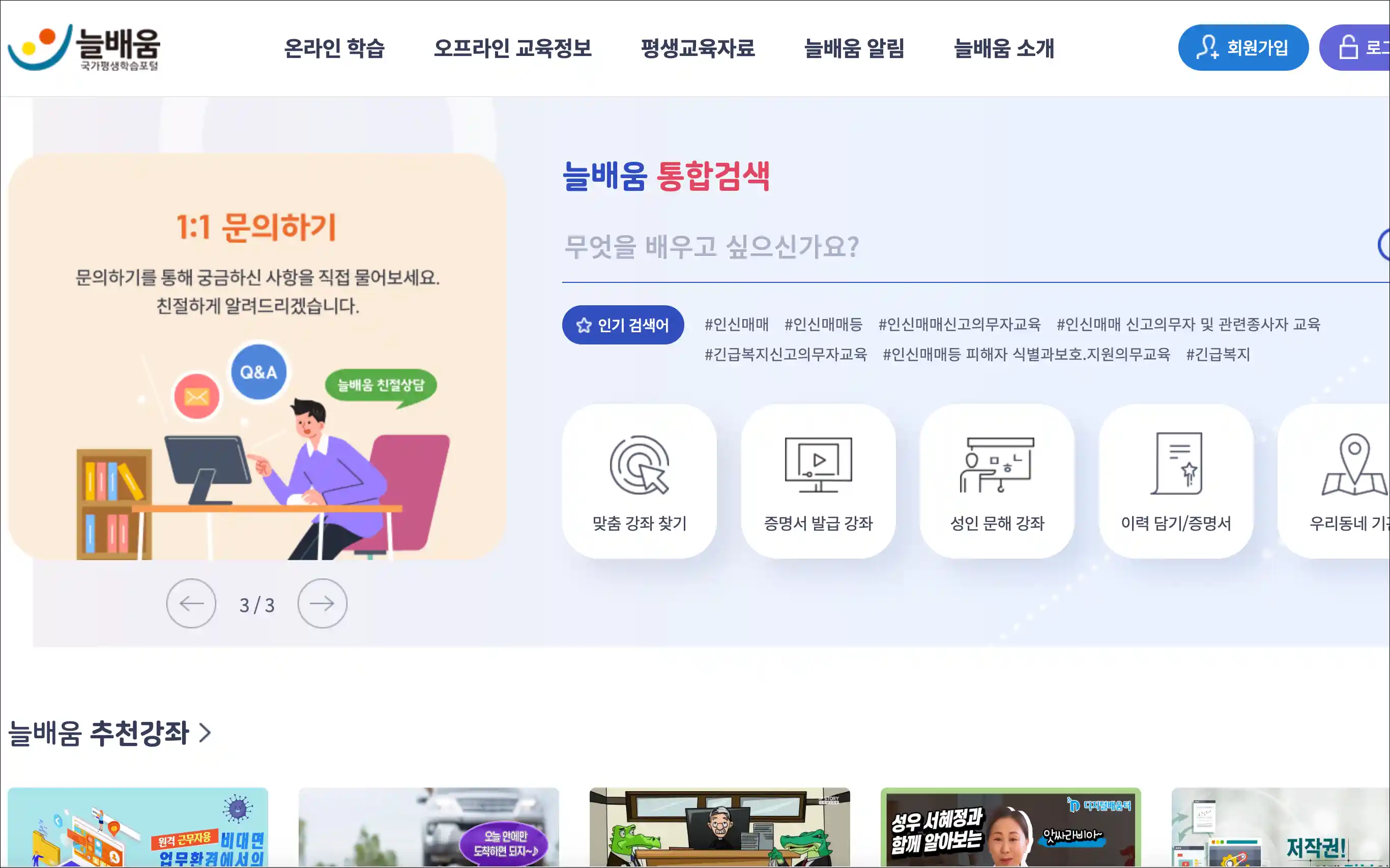Open the 맞춤 강좌 찾기 target icon
1390x868 pixels.
(x=640, y=465)
